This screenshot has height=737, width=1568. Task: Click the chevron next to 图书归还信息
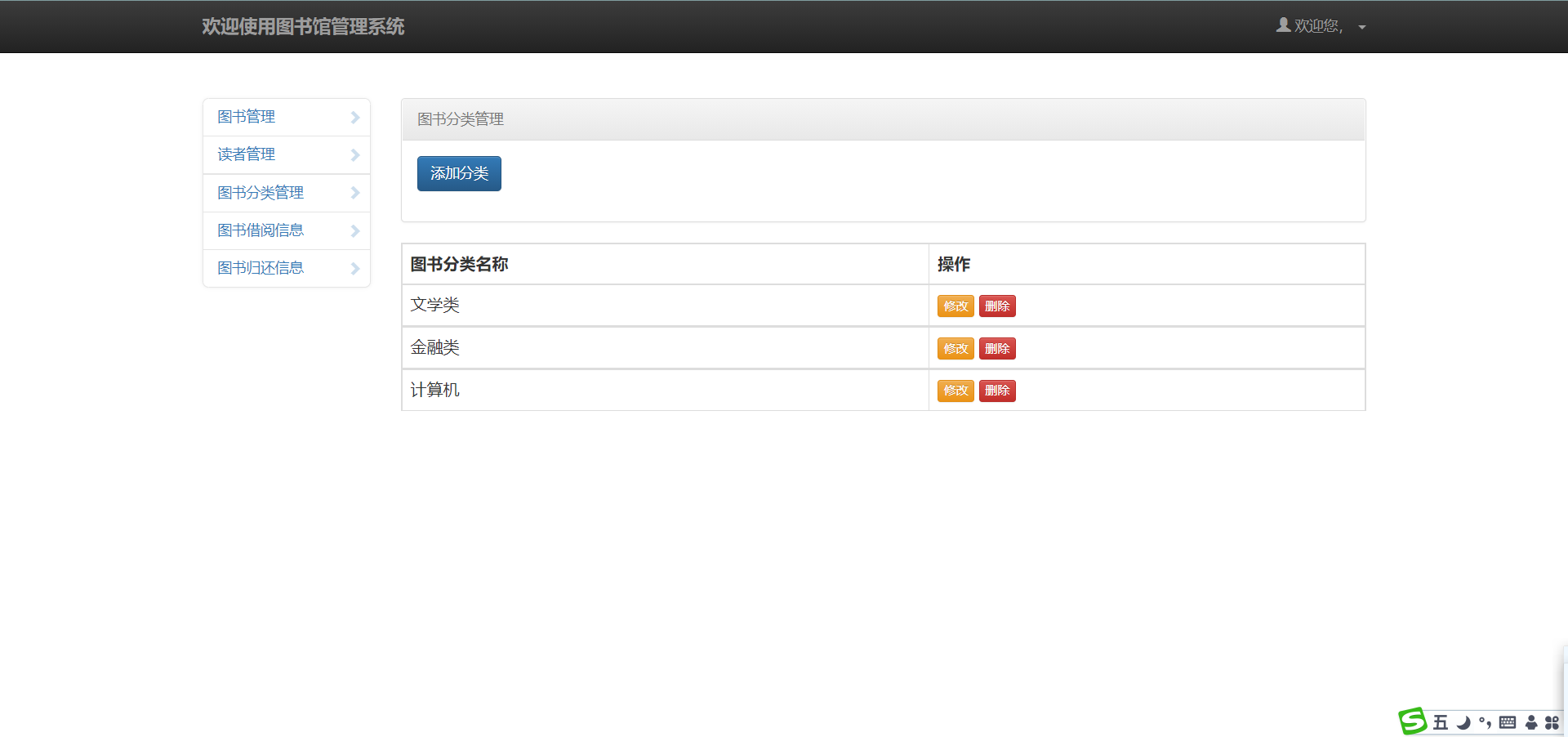tap(355, 269)
